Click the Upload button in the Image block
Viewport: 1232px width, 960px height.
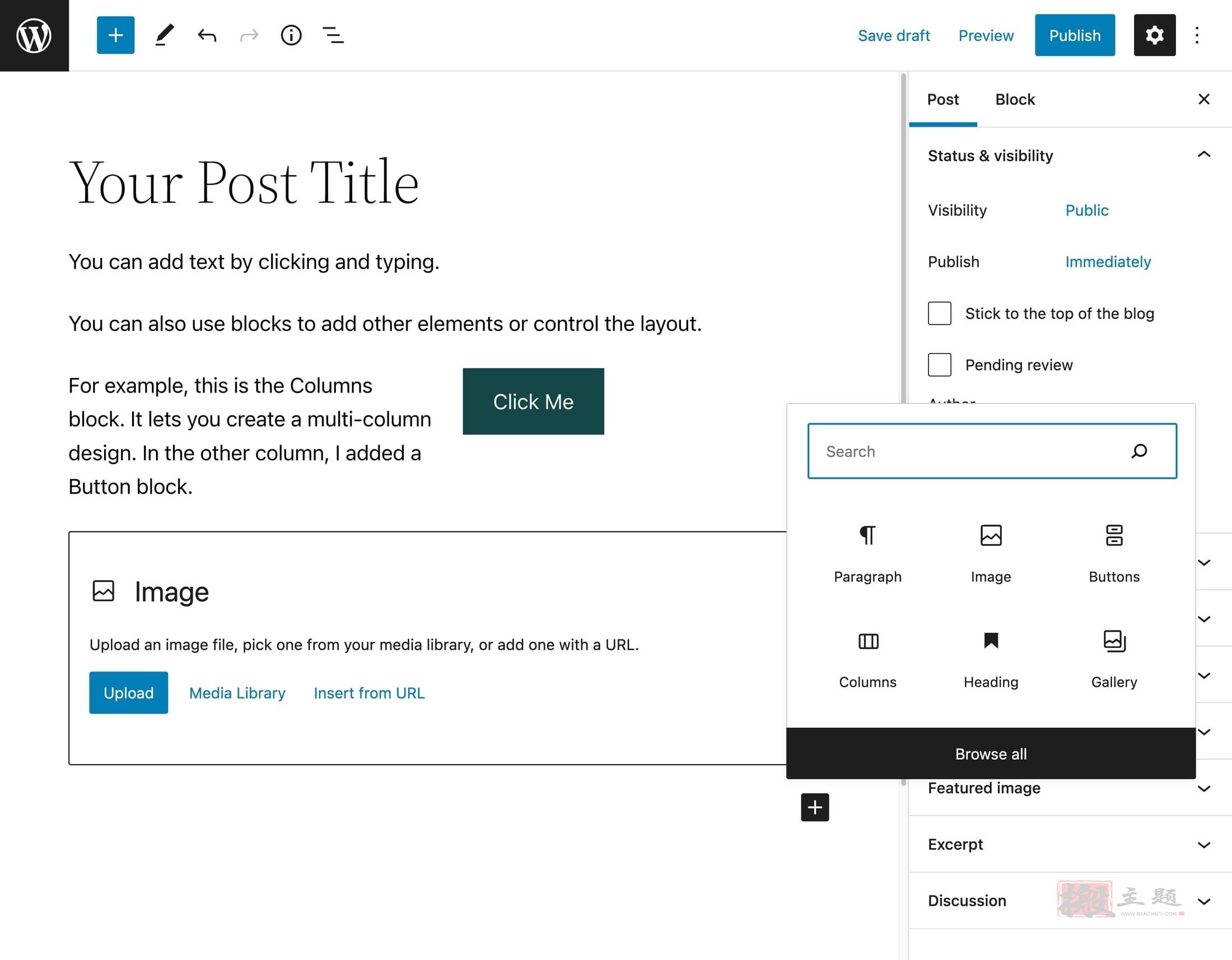[129, 693]
